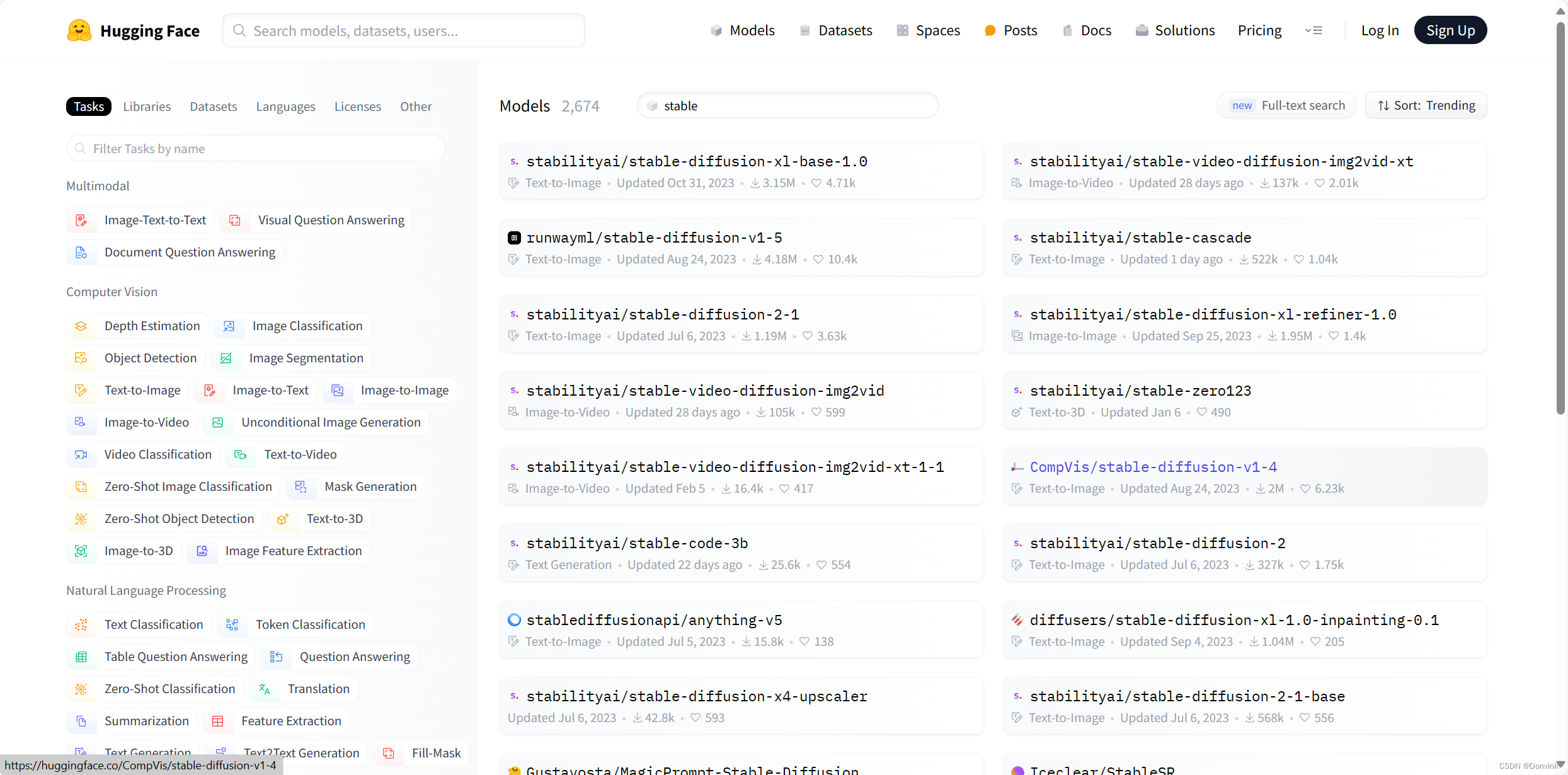Image resolution: width=1568 pixels, height=775 pixels.
Task: Click the Mask Generation task icon
Action: coord(301,486)
